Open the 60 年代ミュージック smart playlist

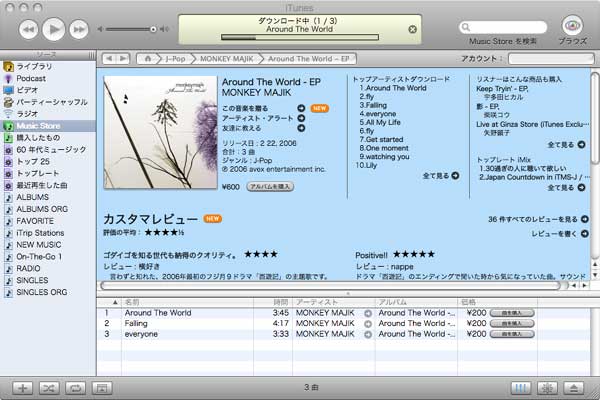tap(48, 150)
